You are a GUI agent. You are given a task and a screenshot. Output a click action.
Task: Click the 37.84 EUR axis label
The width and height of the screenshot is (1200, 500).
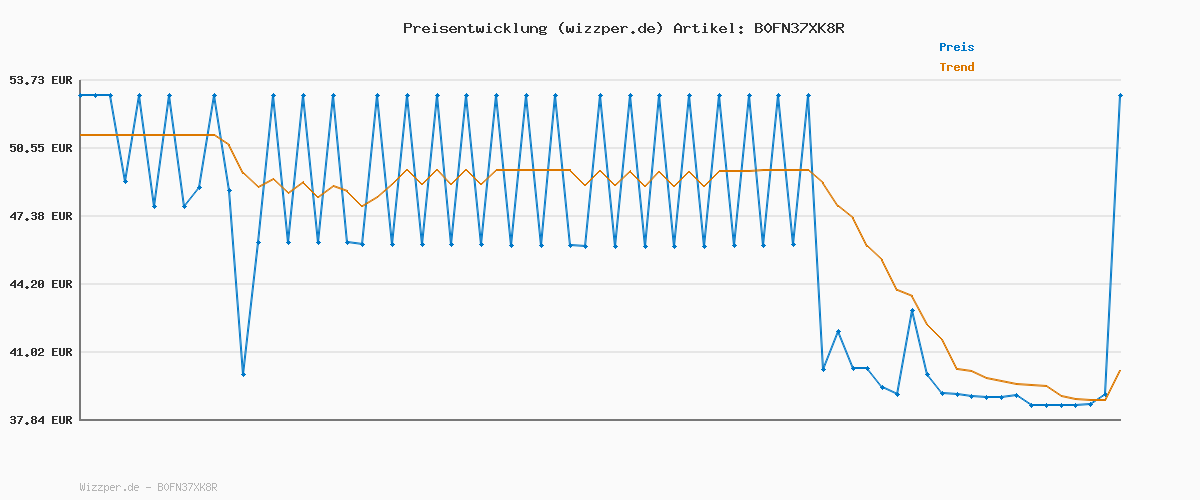click(40, 420)
